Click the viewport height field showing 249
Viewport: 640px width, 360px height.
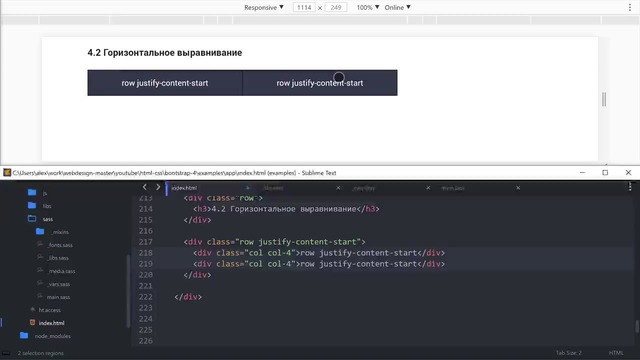click(x=336, y=7)
